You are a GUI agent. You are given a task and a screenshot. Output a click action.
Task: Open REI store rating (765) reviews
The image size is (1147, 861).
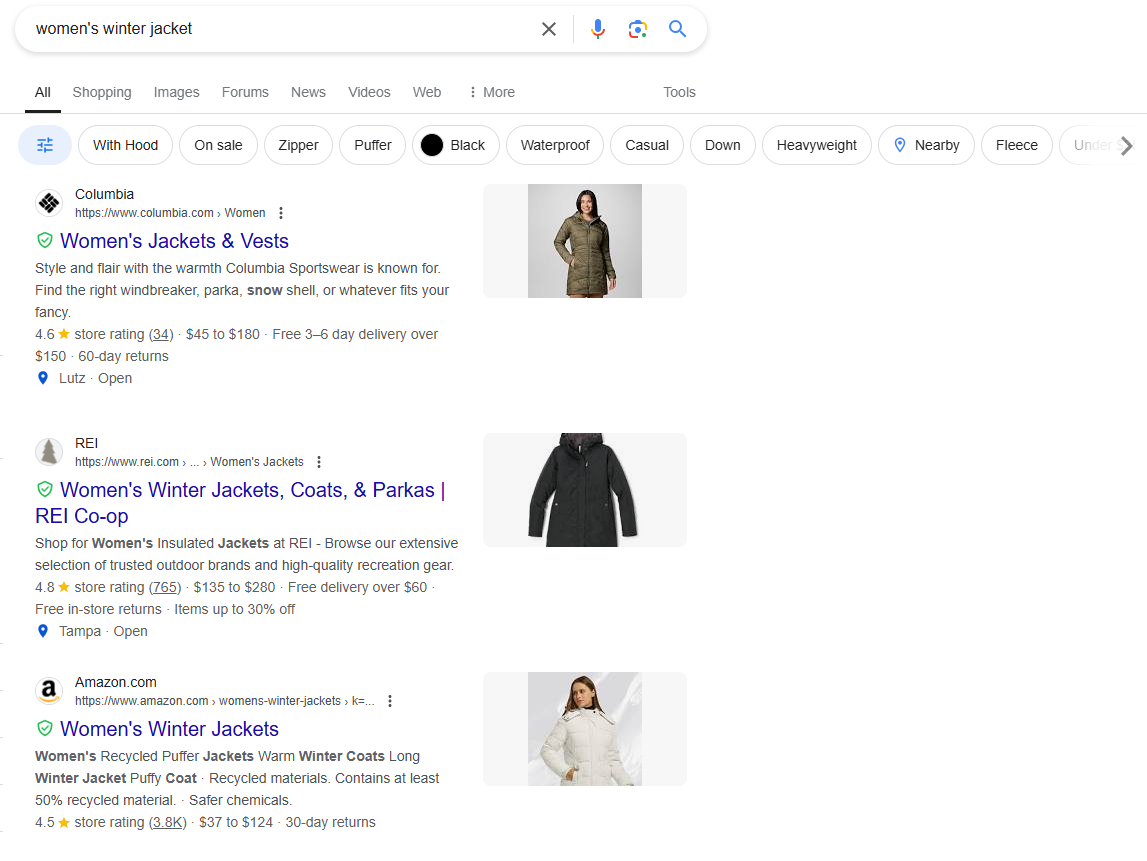tap(165, 587)
